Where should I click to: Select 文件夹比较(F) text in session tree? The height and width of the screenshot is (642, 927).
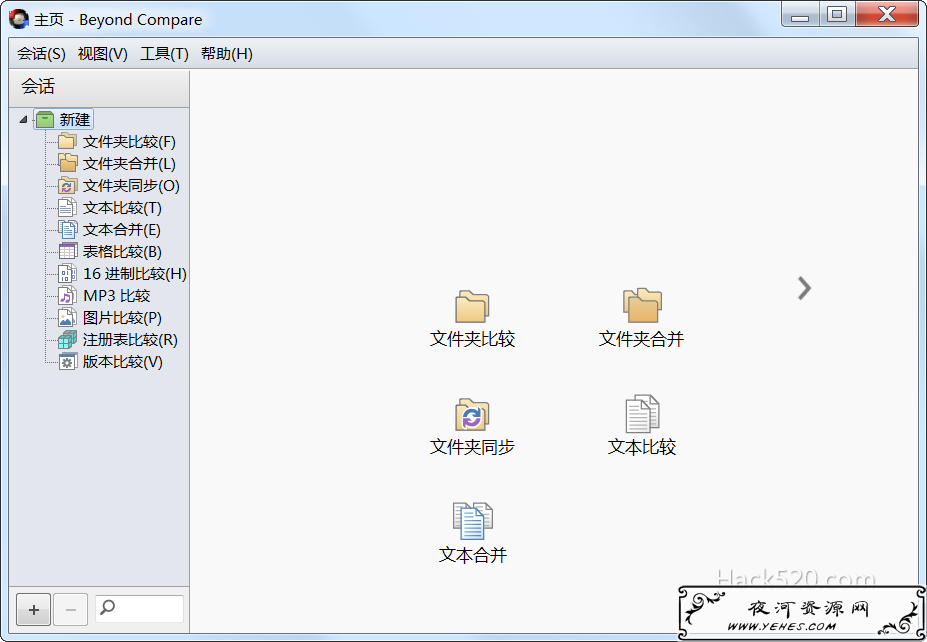(129, 142)
